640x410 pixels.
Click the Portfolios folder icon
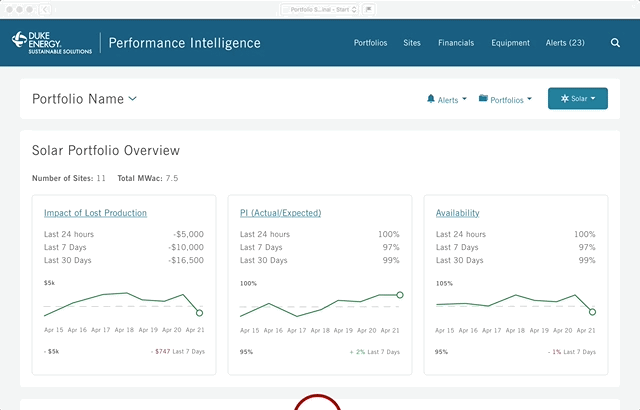click(483, 98)
